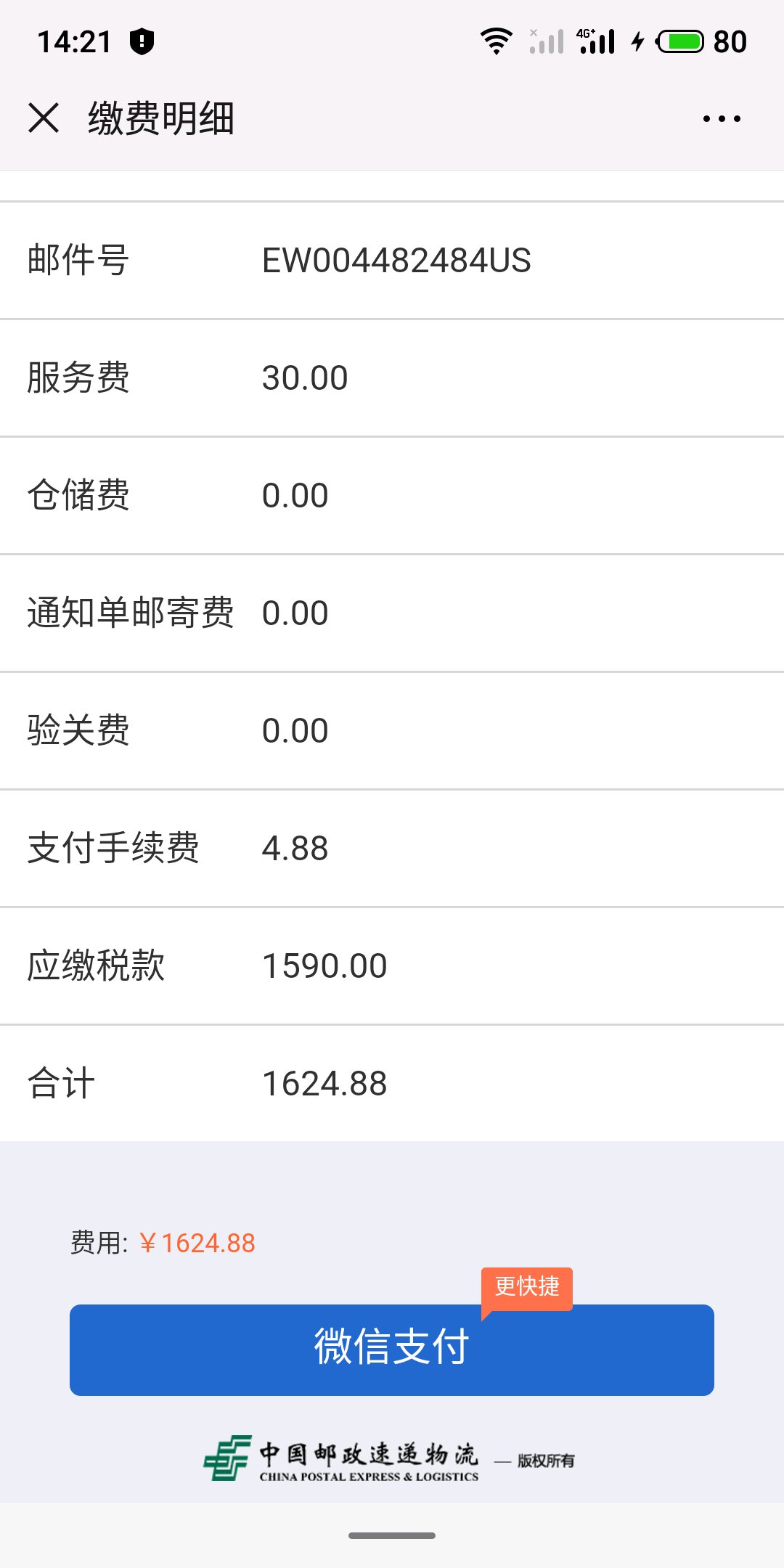This screenshot has height=1568, width=784.
Task: Tap the 缴费明细 page title
Action: [x=161, y=118]
